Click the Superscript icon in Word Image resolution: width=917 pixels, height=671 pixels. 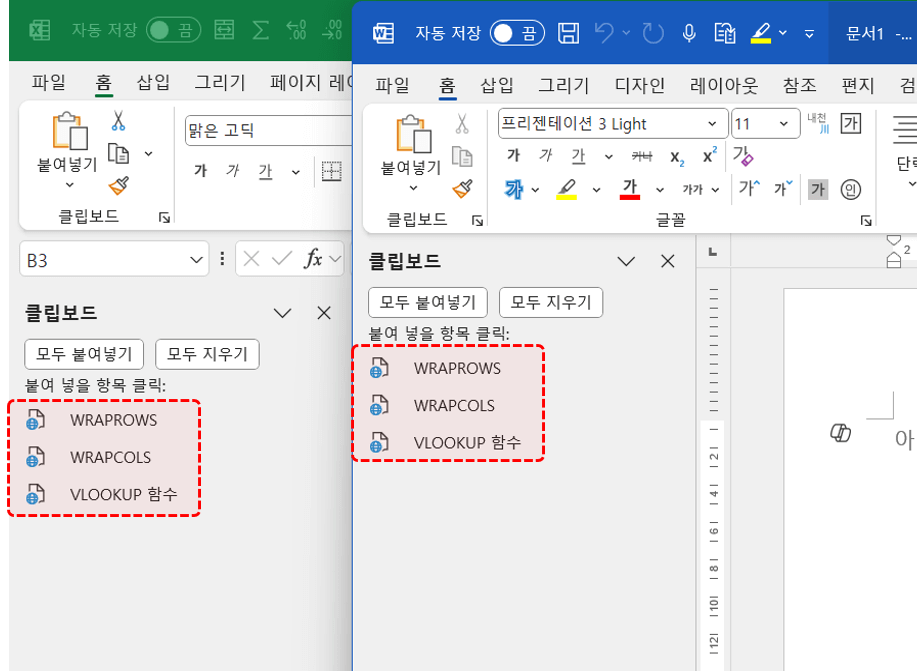click(709, 156)
